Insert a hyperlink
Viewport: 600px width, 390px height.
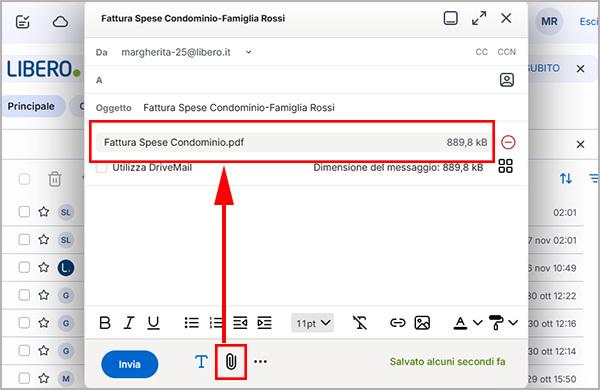click(x=398, y=323)
